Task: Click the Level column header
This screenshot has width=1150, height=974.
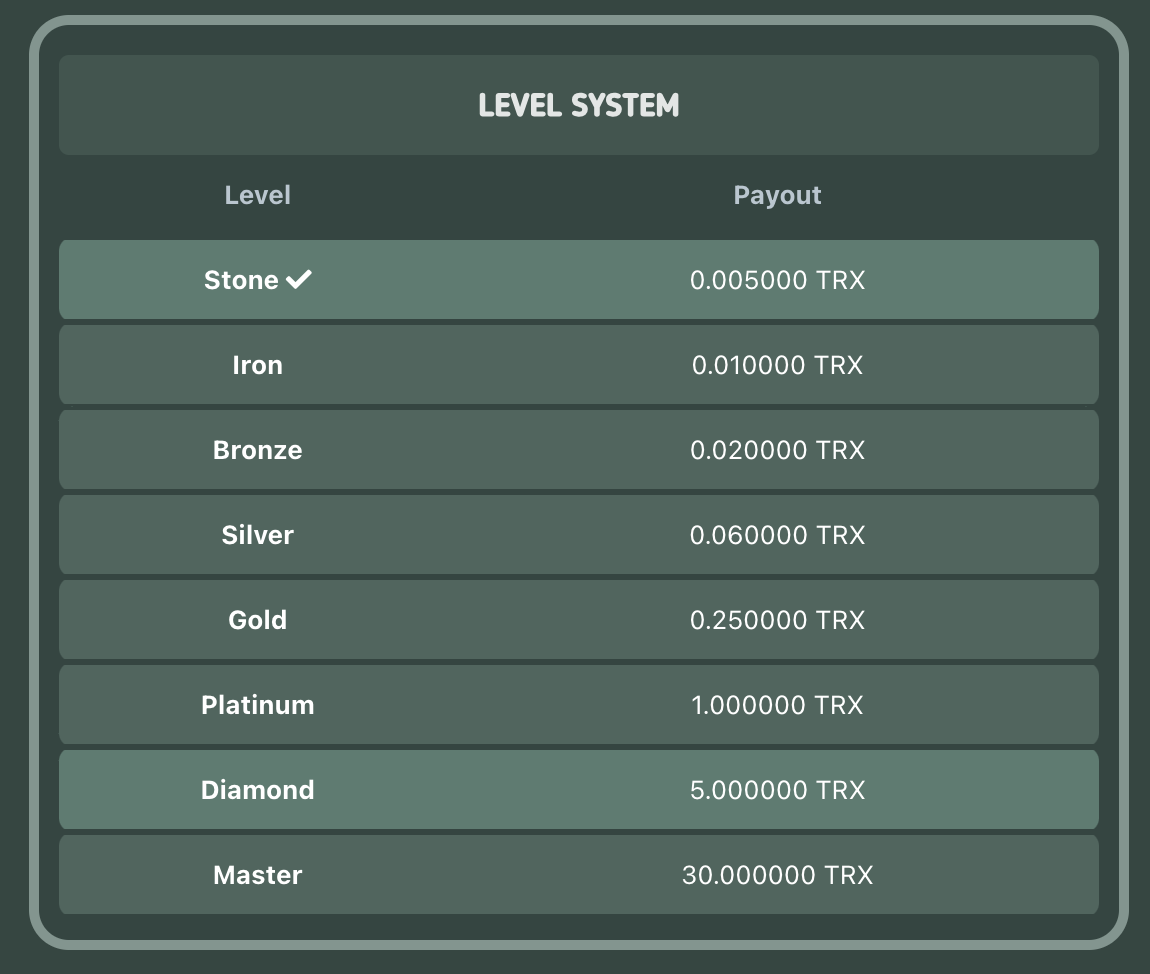Action: pos(257,195)
